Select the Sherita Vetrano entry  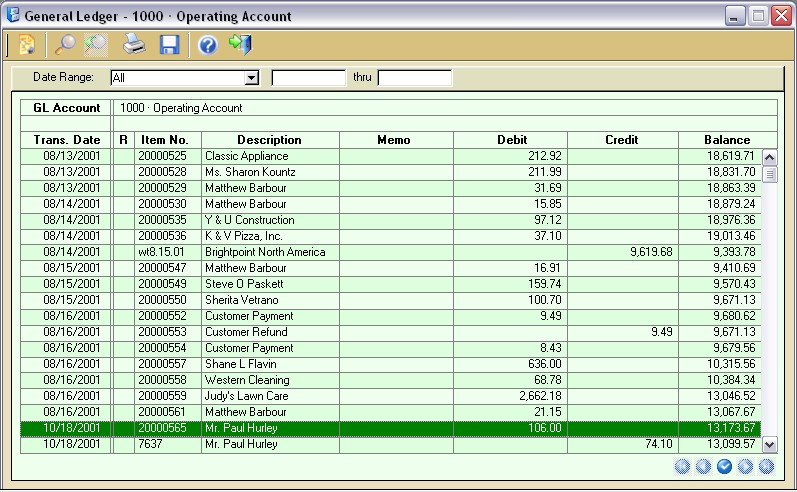coord(241,300)
